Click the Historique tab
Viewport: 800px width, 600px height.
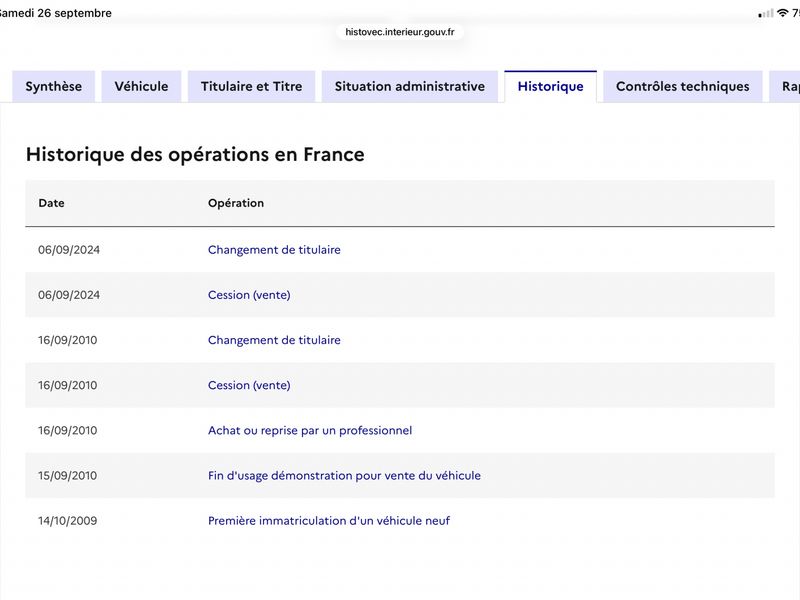(551, 87)
